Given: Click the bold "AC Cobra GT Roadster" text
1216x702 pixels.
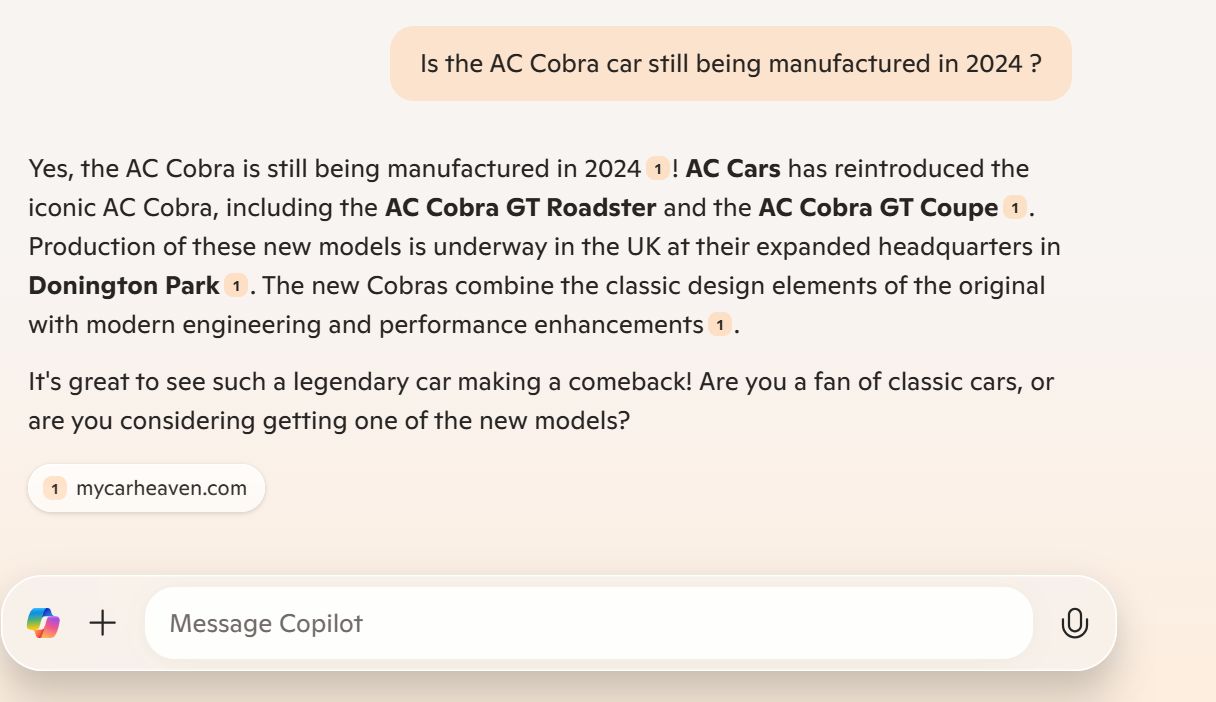Looking at the screenshot, I should click(x=521, y=208).
